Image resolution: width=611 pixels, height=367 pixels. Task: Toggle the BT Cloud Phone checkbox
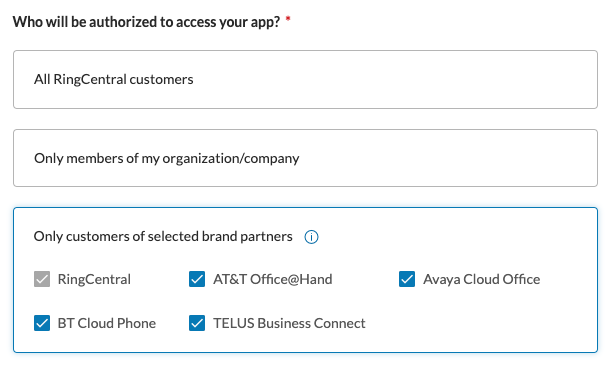(x=42, y=323)
